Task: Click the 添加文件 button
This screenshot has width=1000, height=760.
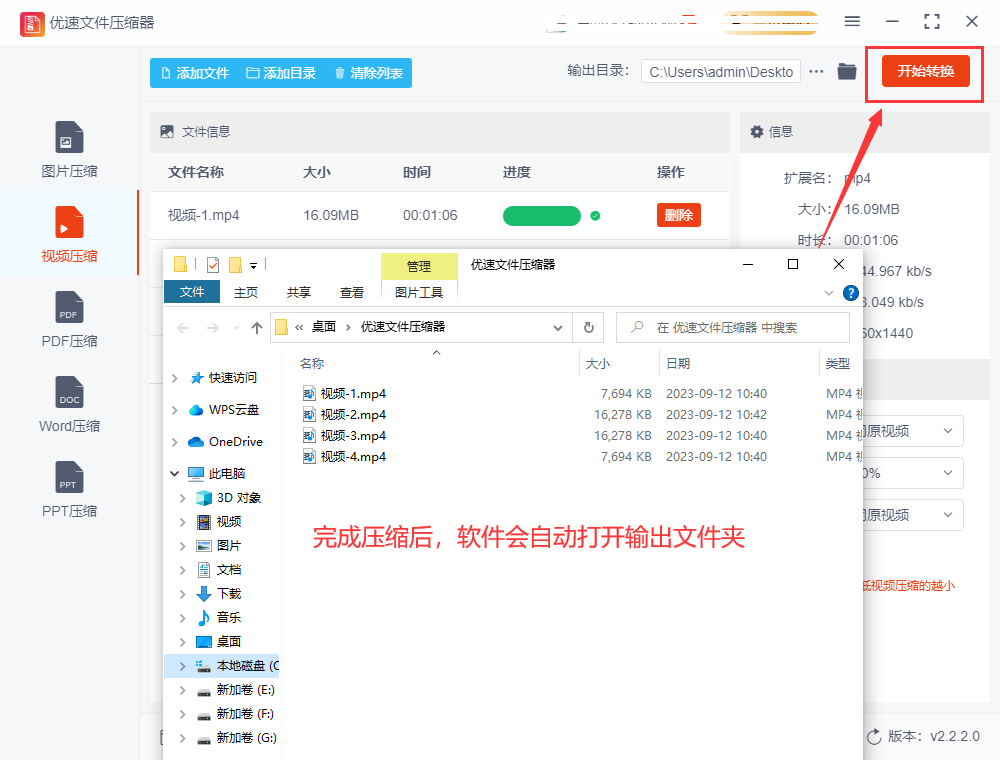Action: click(x=195, y=73)
